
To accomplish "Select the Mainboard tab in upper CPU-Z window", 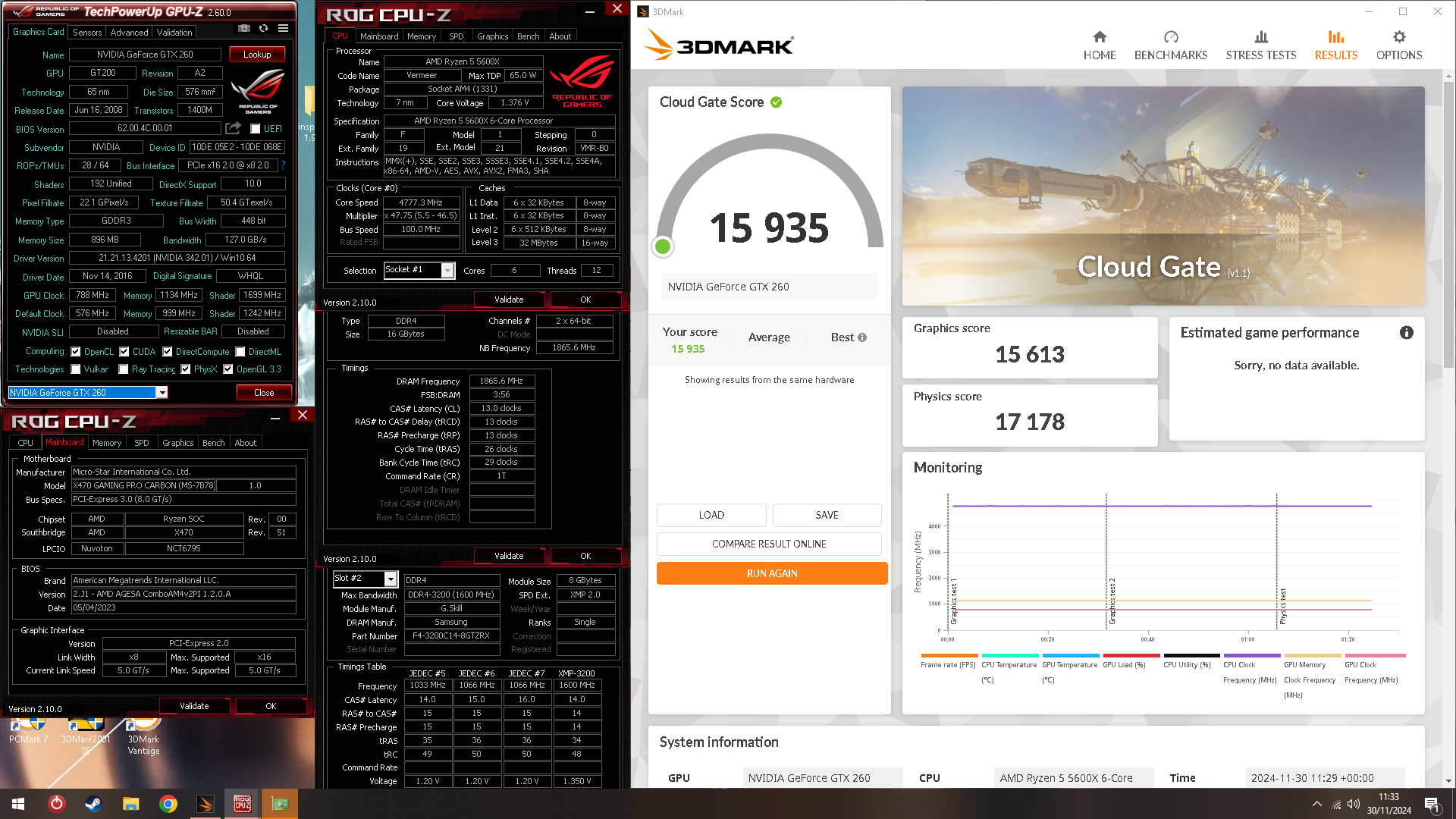I will [x=379, y=36].
